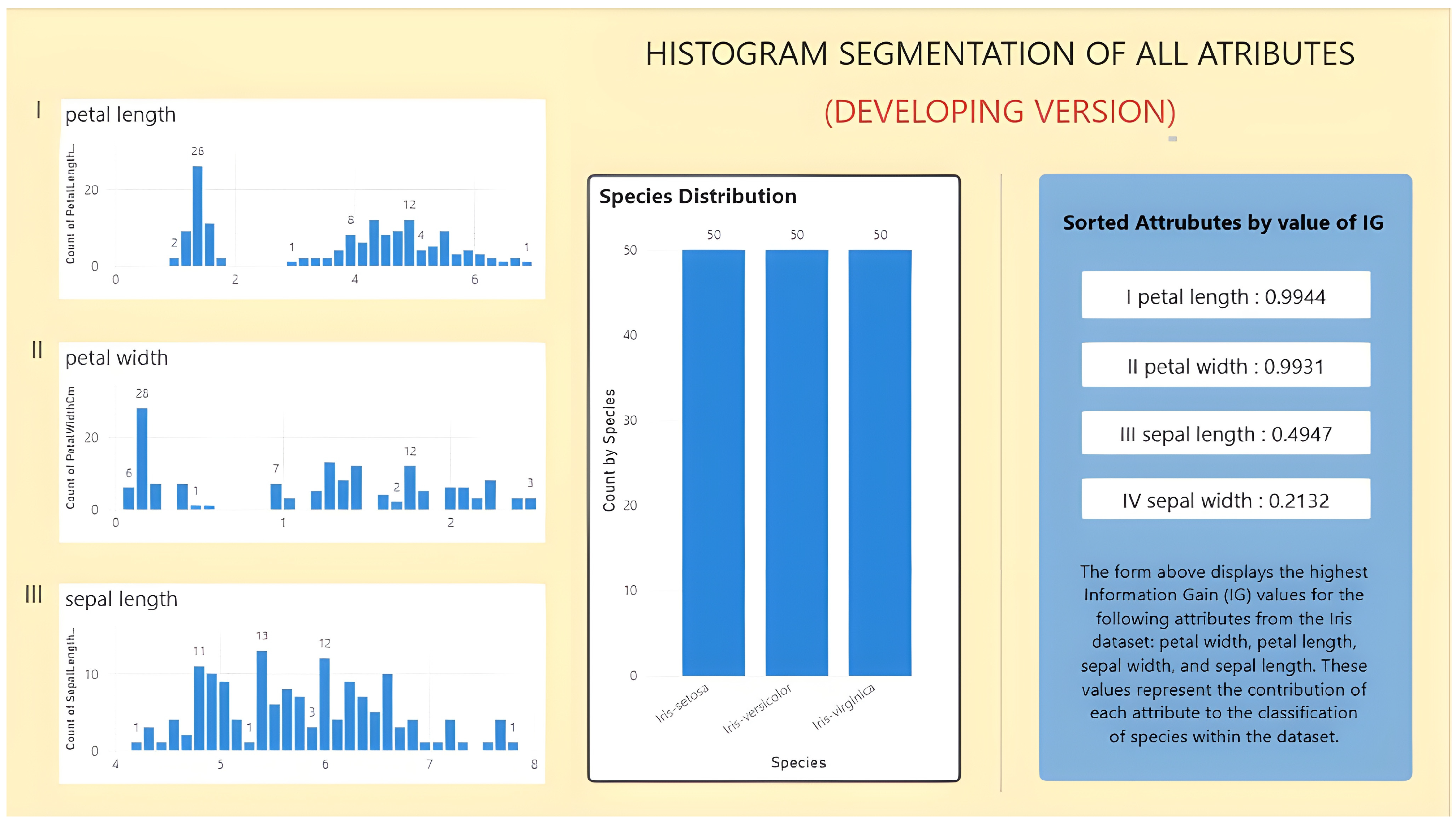Screen dimensions: 1456x823
Task: Select the 'III sepal length : 0.4947' card
Action: tap(1225, 433)
